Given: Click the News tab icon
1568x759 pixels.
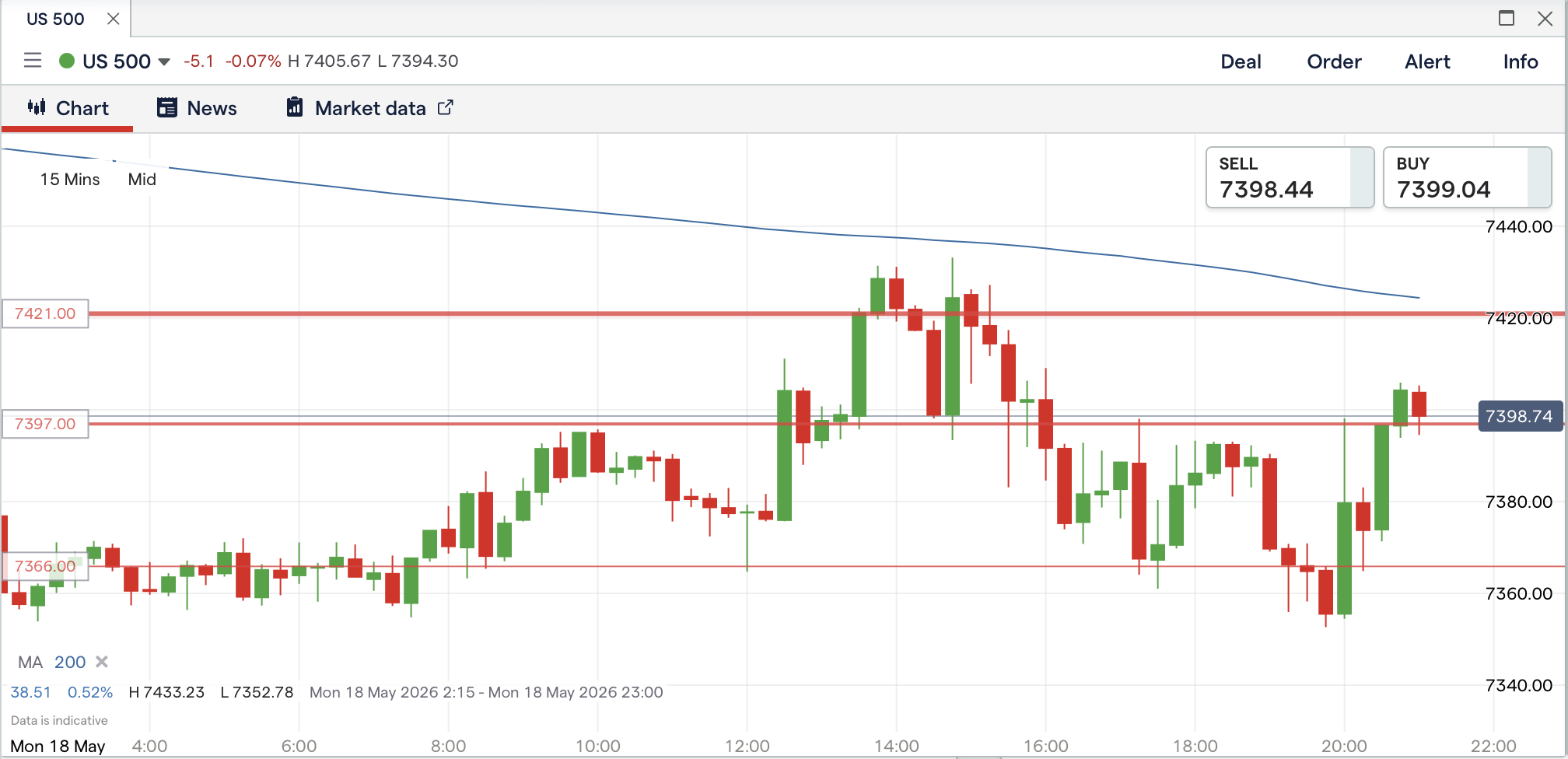Looking at the screenshot, I should [x=167, y=107].
